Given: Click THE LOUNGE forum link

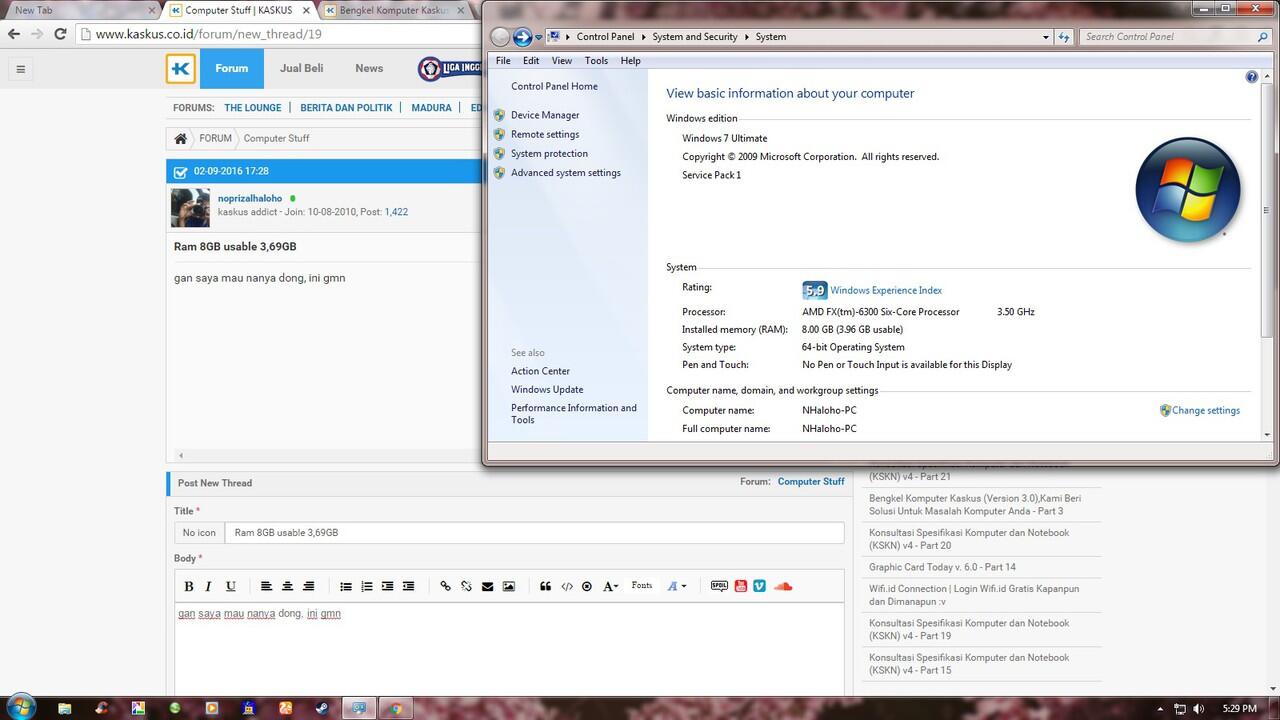Looking at the screenshot, I should click(x=253, y=108).
